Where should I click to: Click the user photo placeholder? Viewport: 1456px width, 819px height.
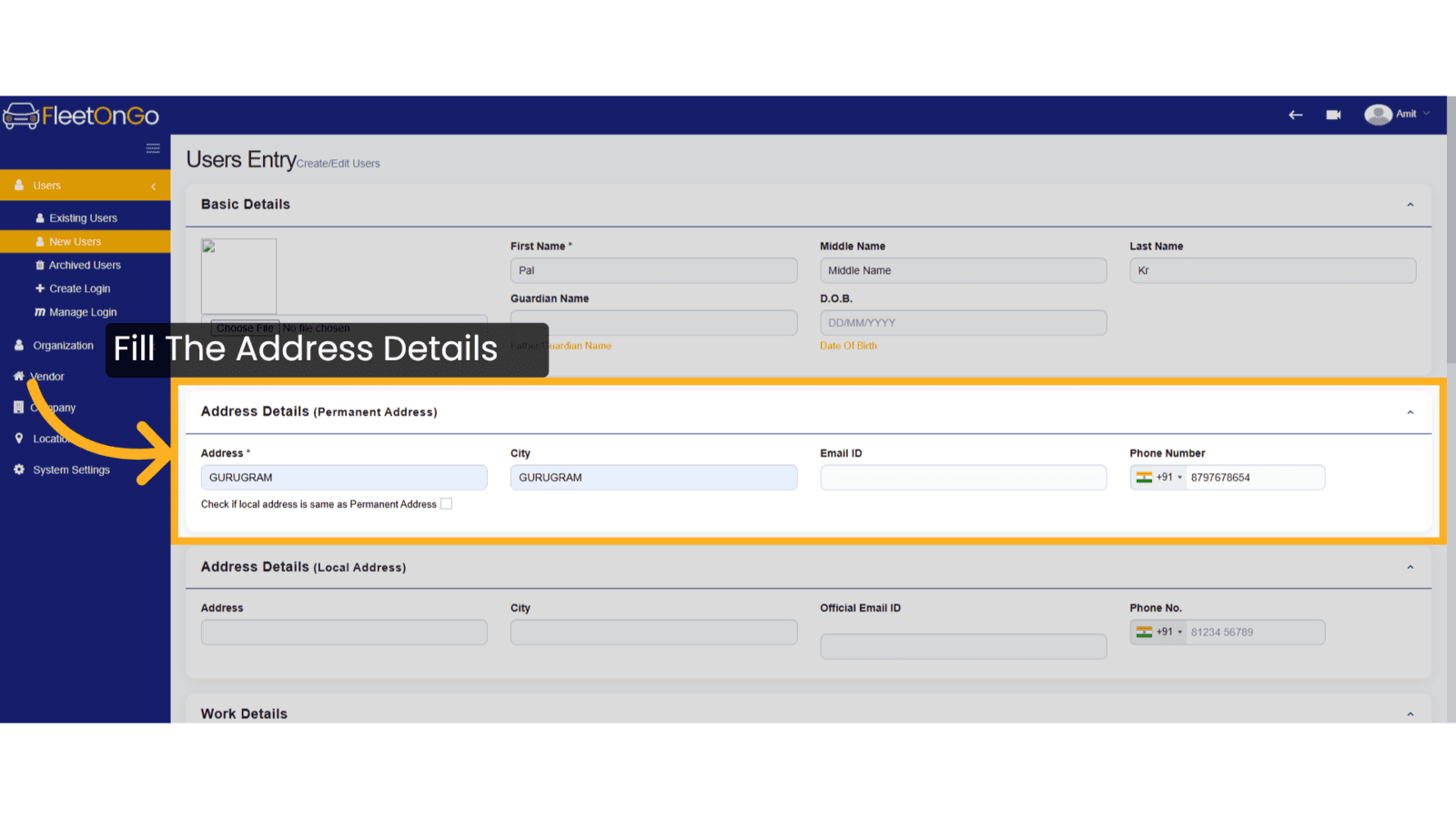238,276
